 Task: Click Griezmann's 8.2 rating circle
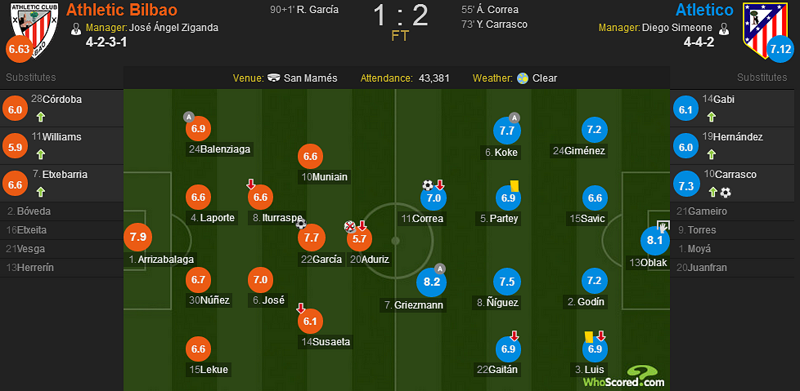pyautogui.click(x=431, y=281)
